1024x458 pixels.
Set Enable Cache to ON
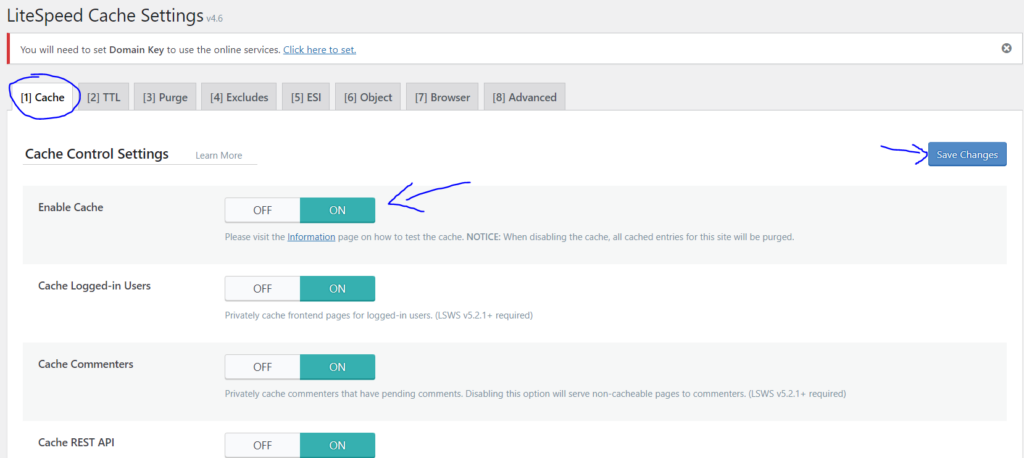point(338,210)
